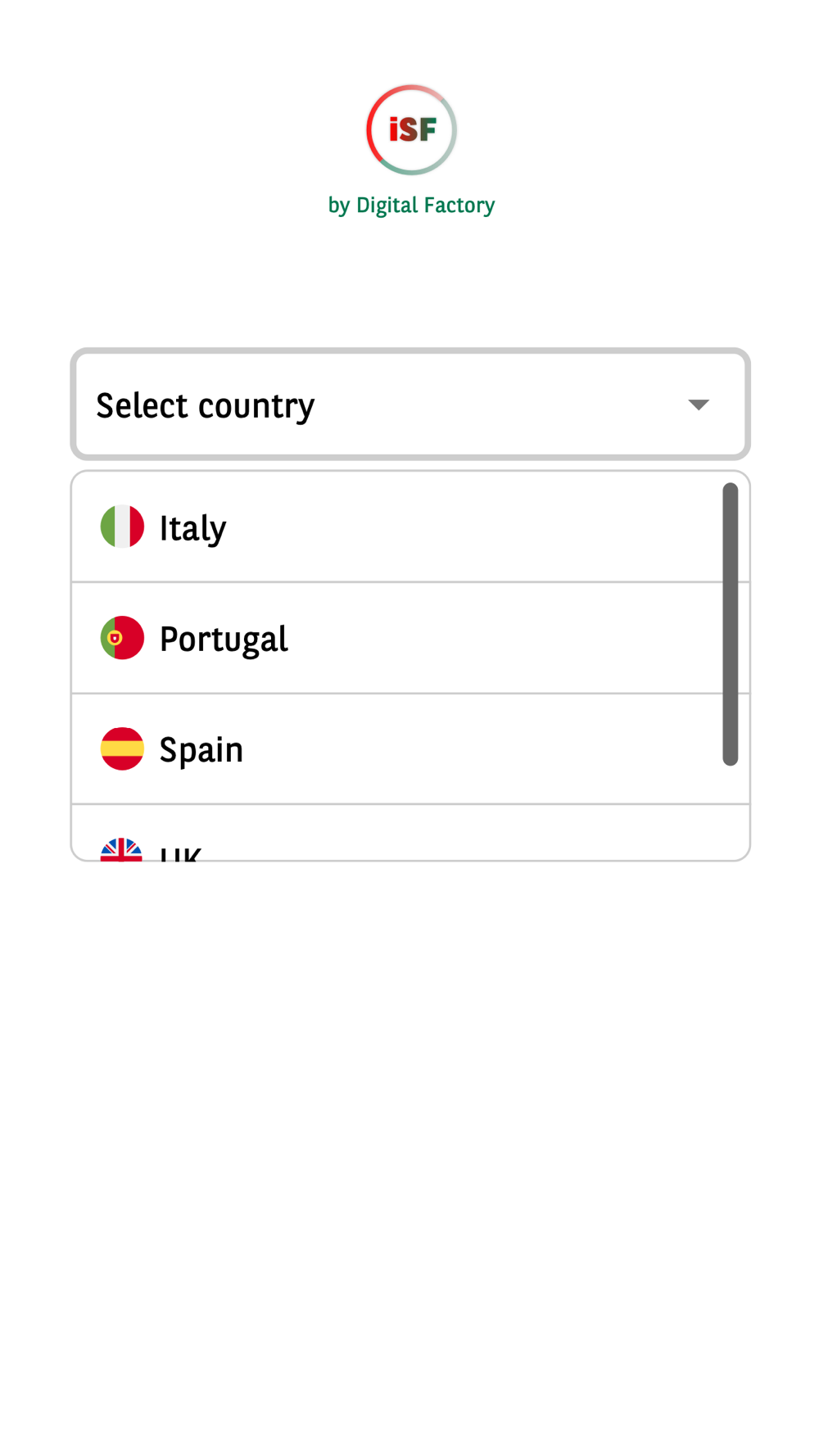This screenshot has width=819, height=1456.
Task: Click the 'by Digital Factory' caption
Action: (411, 205)
